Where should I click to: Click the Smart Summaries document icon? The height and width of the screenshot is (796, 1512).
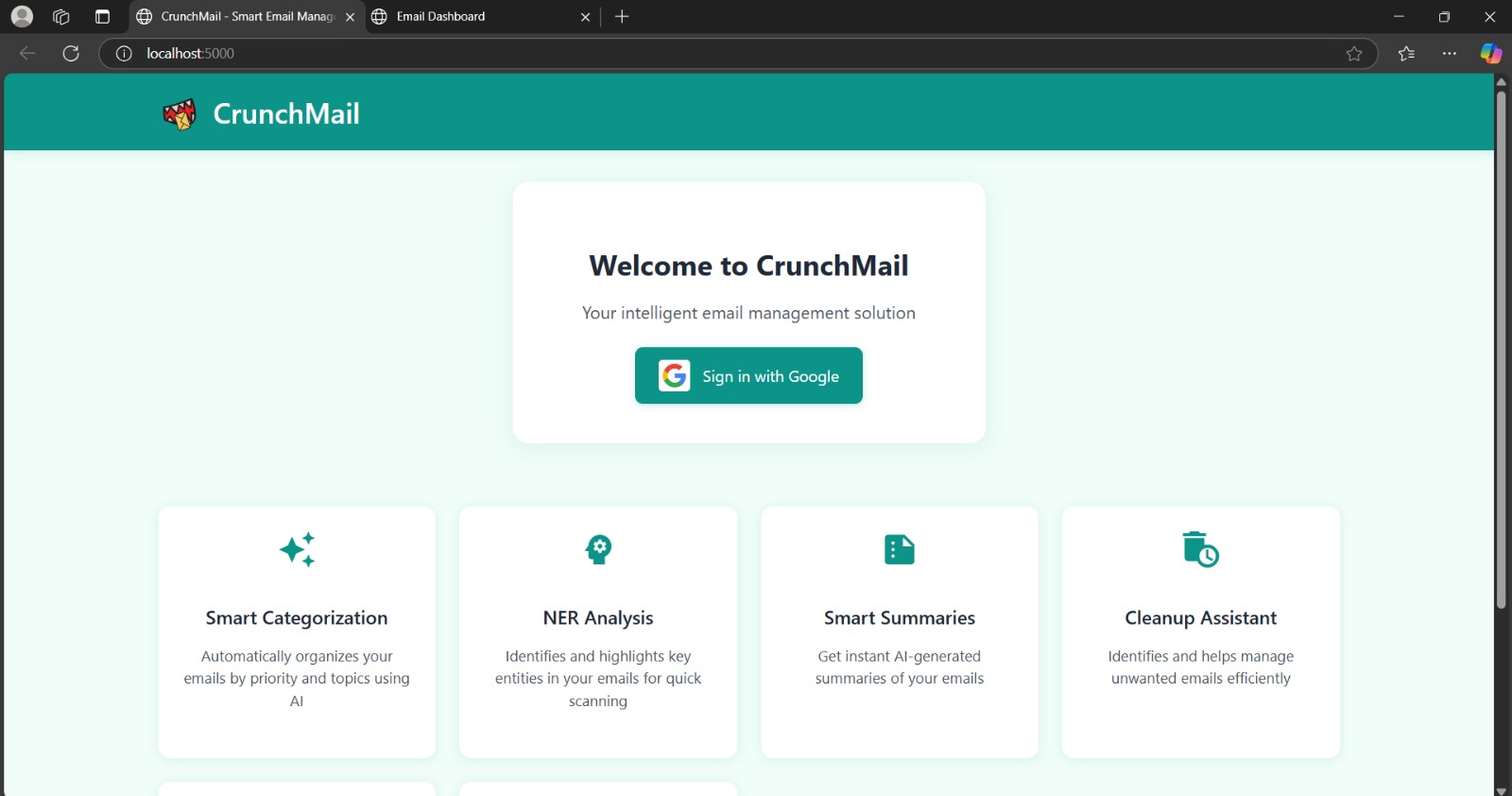point(900,549)
